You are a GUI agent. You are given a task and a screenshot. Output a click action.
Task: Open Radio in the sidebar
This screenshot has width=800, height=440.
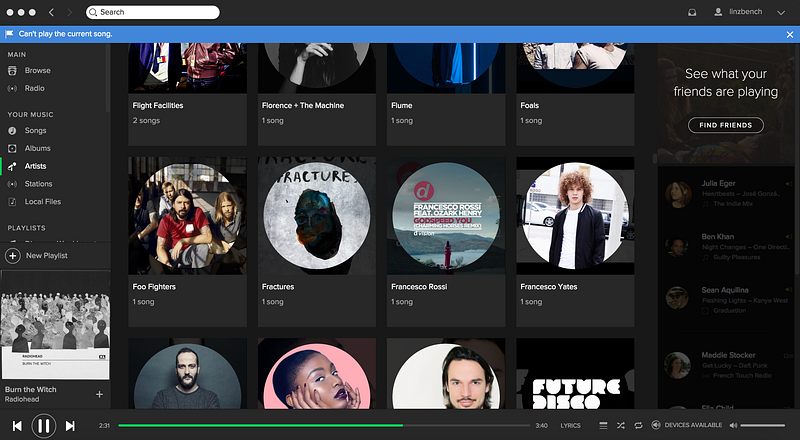point(34,88)
